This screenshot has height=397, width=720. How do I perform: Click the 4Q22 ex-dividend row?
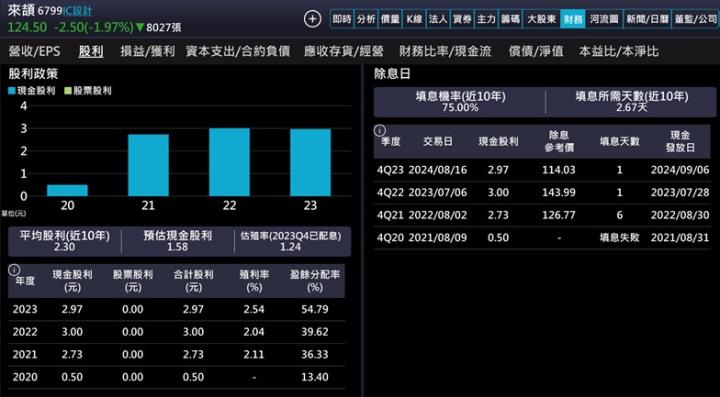542,193
